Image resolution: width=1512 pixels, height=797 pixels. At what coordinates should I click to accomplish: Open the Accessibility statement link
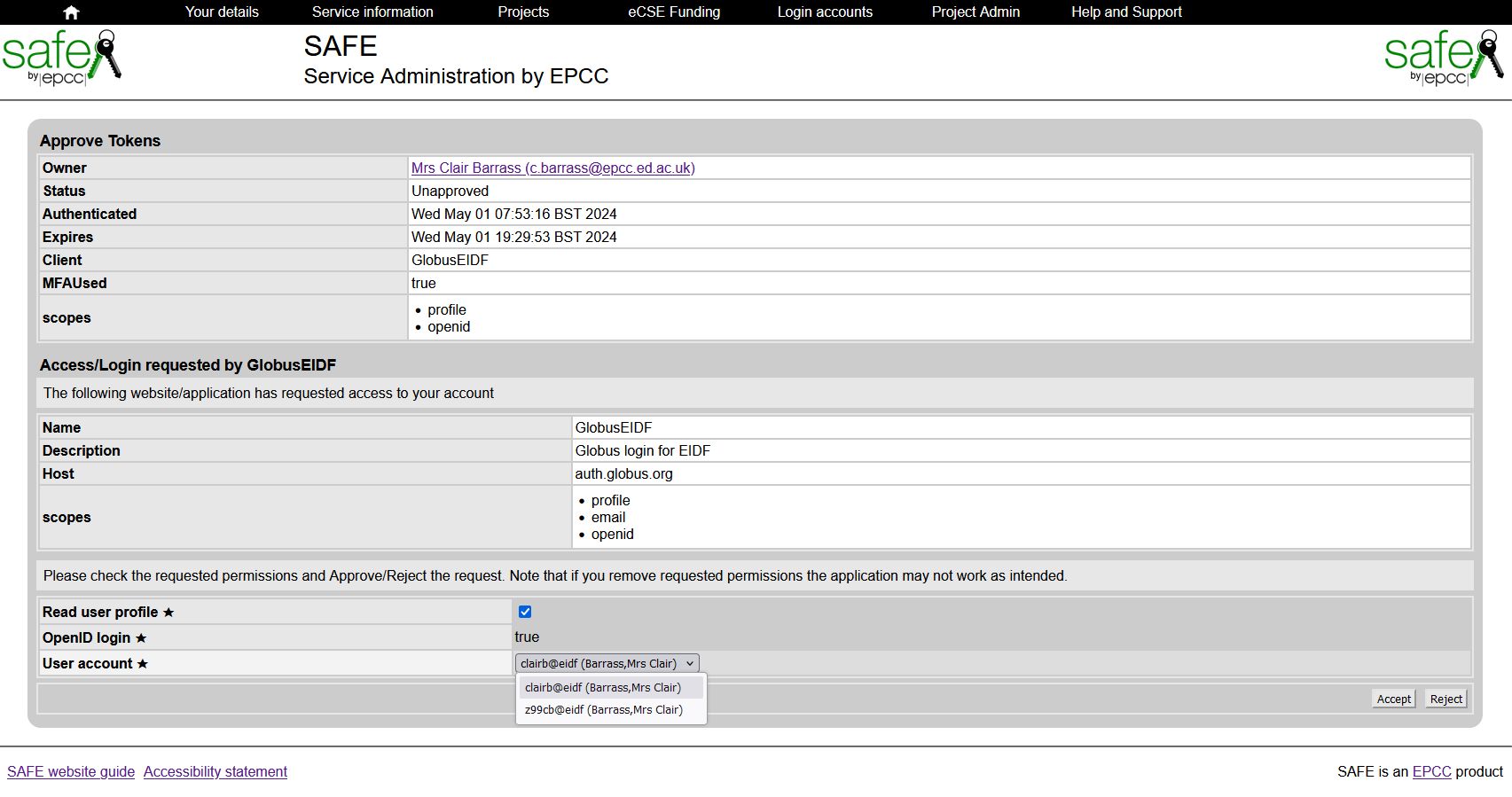215,771
